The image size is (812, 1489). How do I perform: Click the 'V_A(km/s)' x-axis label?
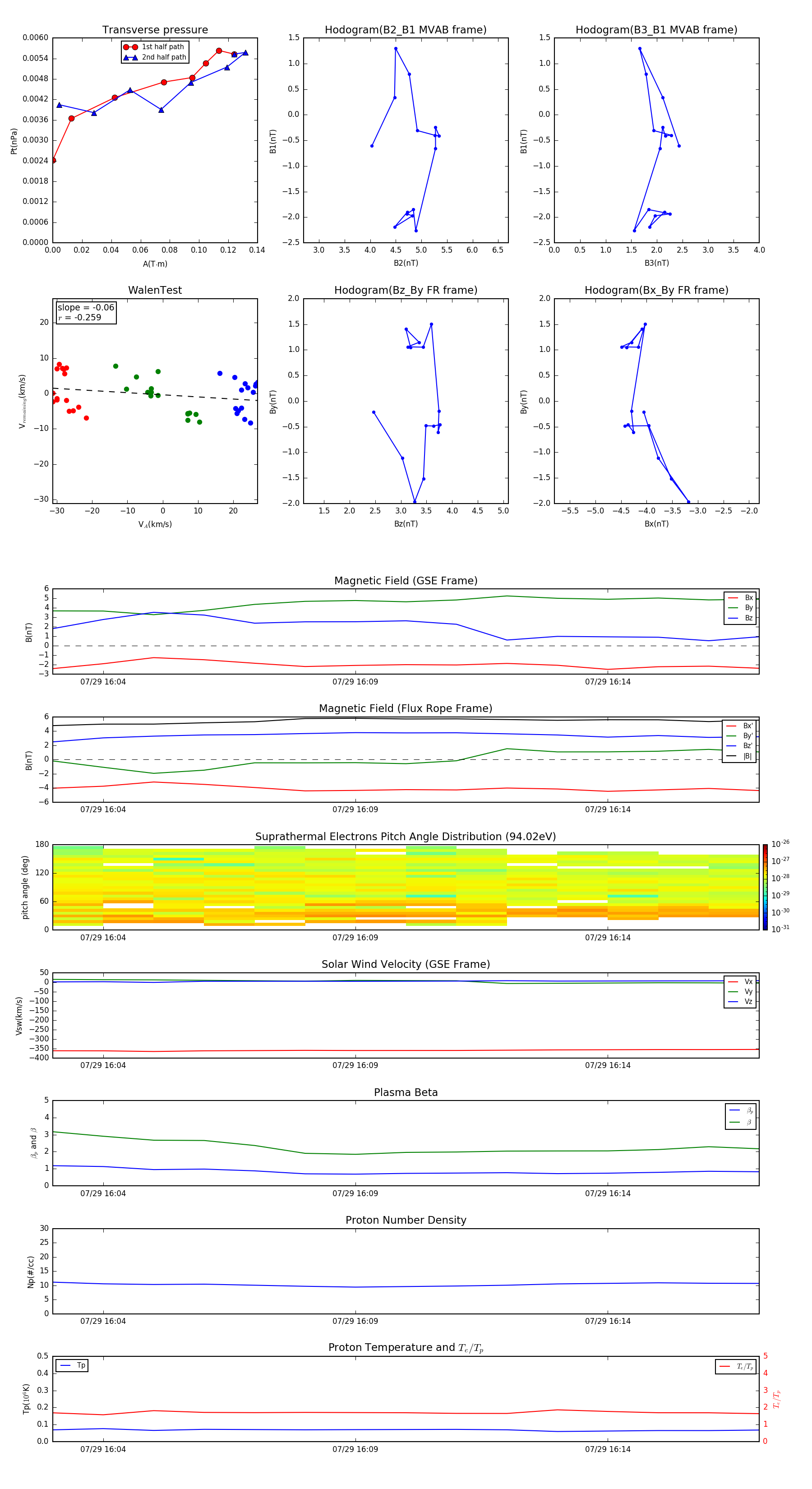(x=155, y=524)
